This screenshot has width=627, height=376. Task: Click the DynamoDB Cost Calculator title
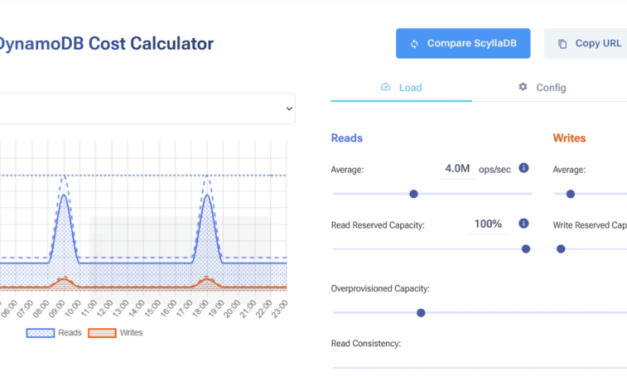(106, 44)
